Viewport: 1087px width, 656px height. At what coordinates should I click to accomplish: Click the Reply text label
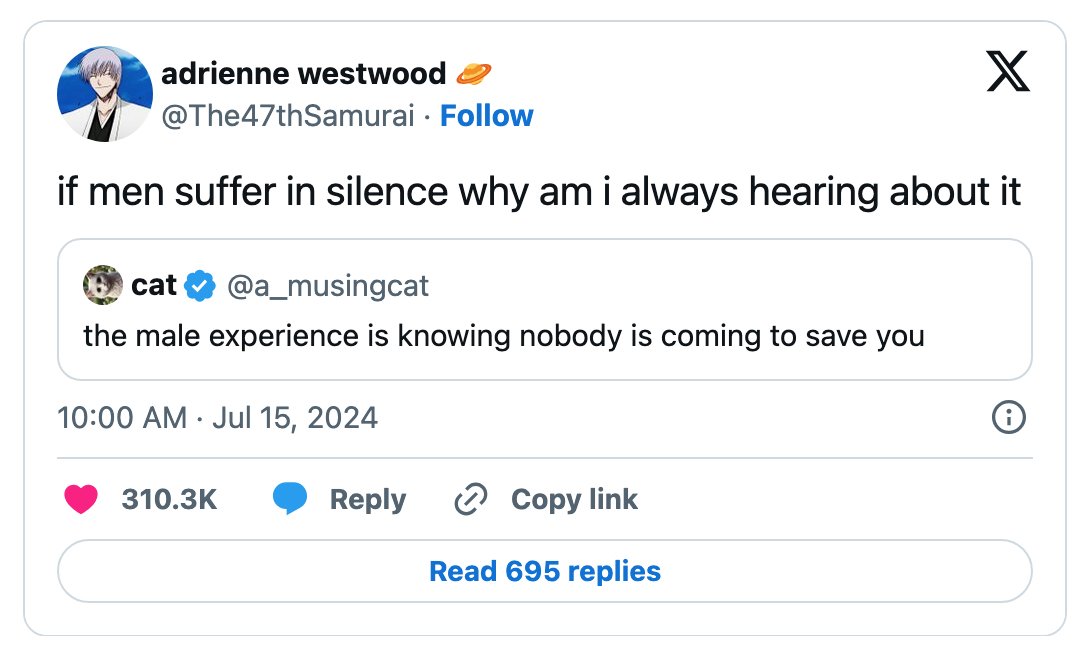click(367, 500)
